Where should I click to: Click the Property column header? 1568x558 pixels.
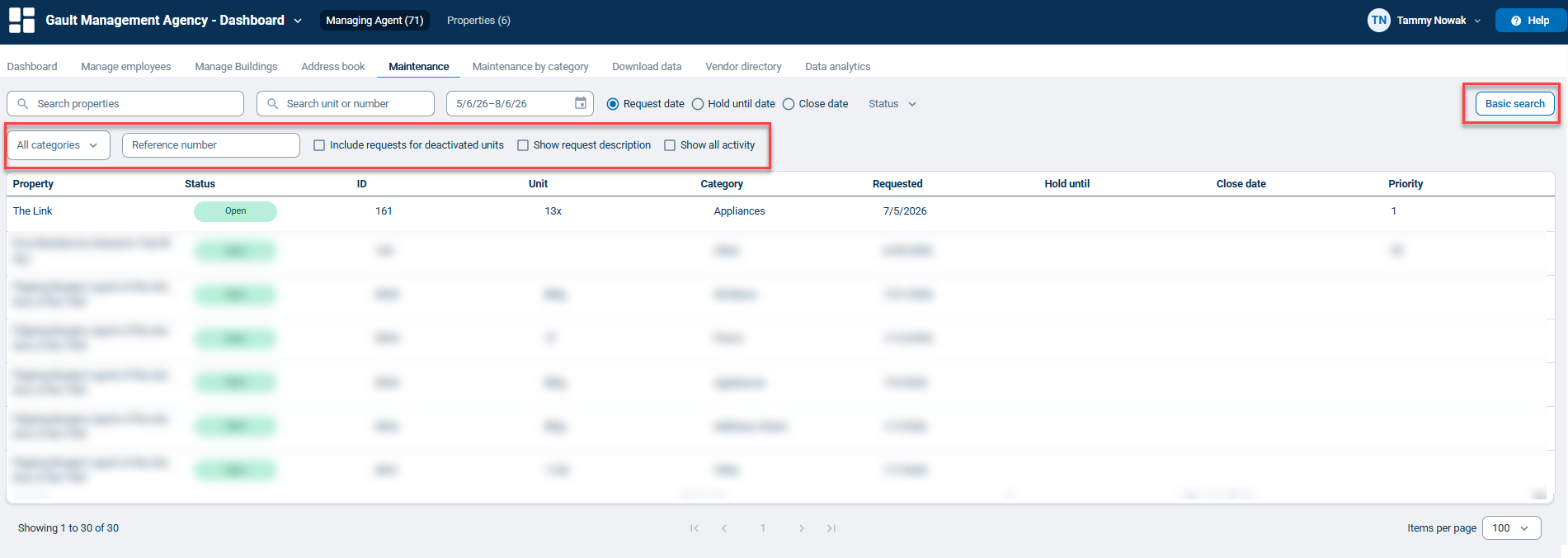pos(33,184)
